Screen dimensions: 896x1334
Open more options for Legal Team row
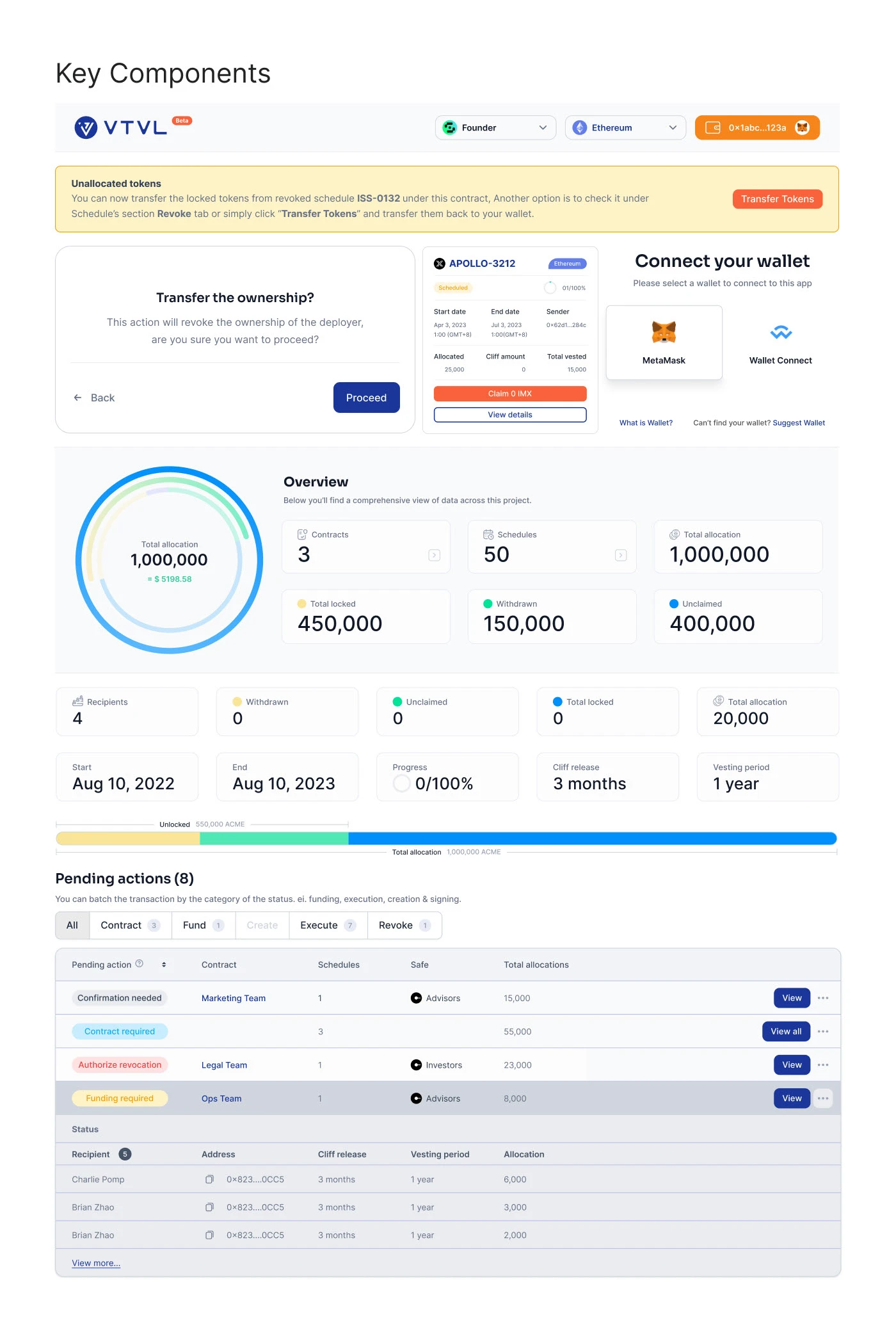pyautogui.click(x=823, y=1065)
